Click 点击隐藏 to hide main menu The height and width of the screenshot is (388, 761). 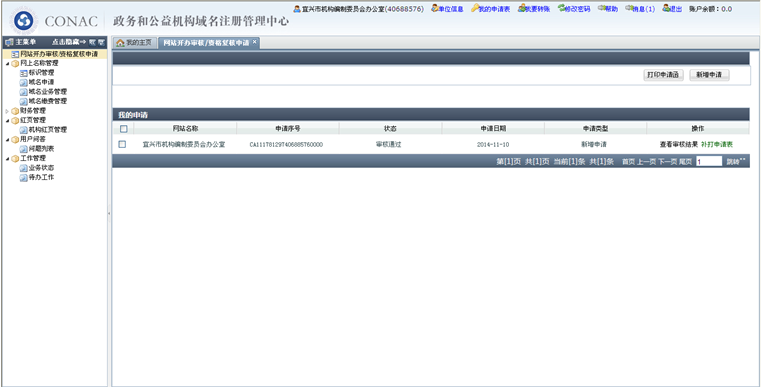69,42
